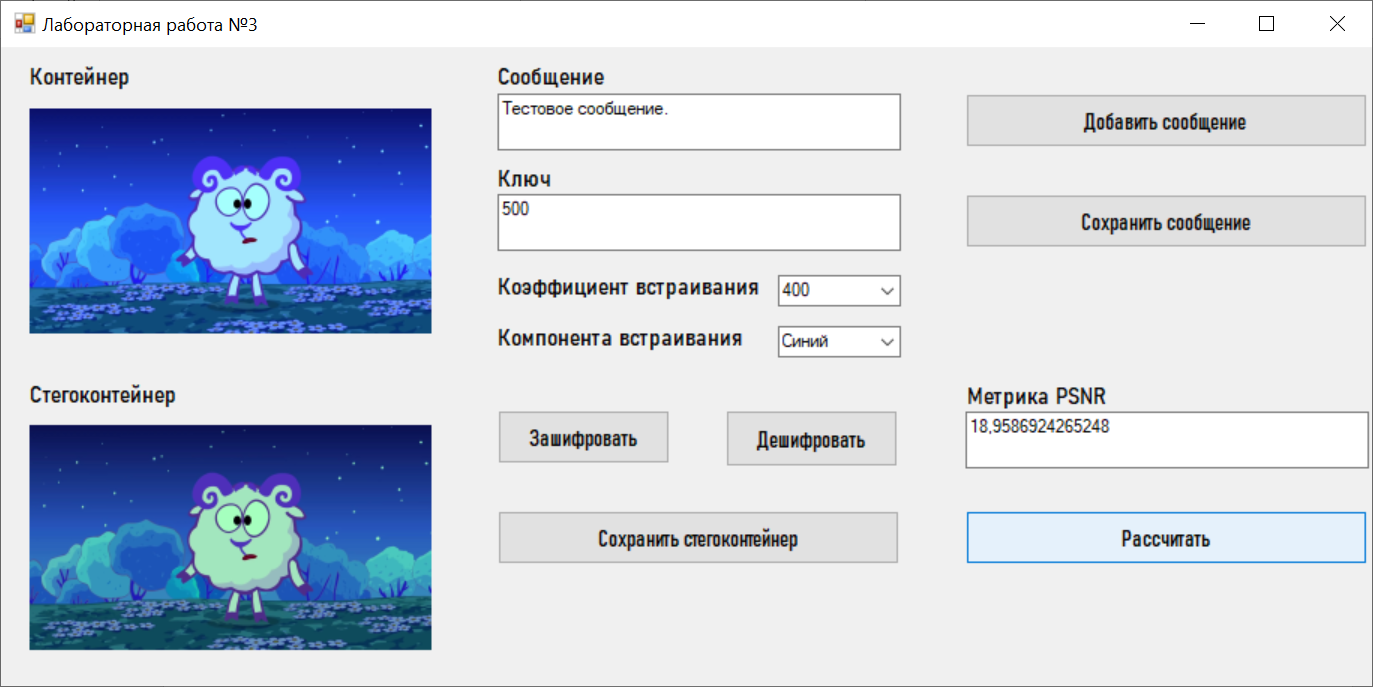Click Сохранить сообщение to save the message

pos(1165,221)
